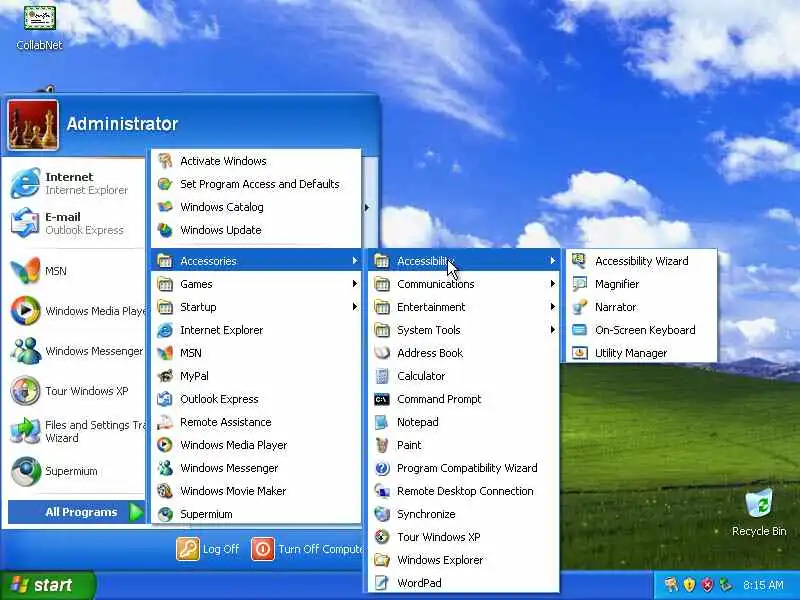Launch the WordPad icon
The image size is (800, 600).
[x=382, y=583]
